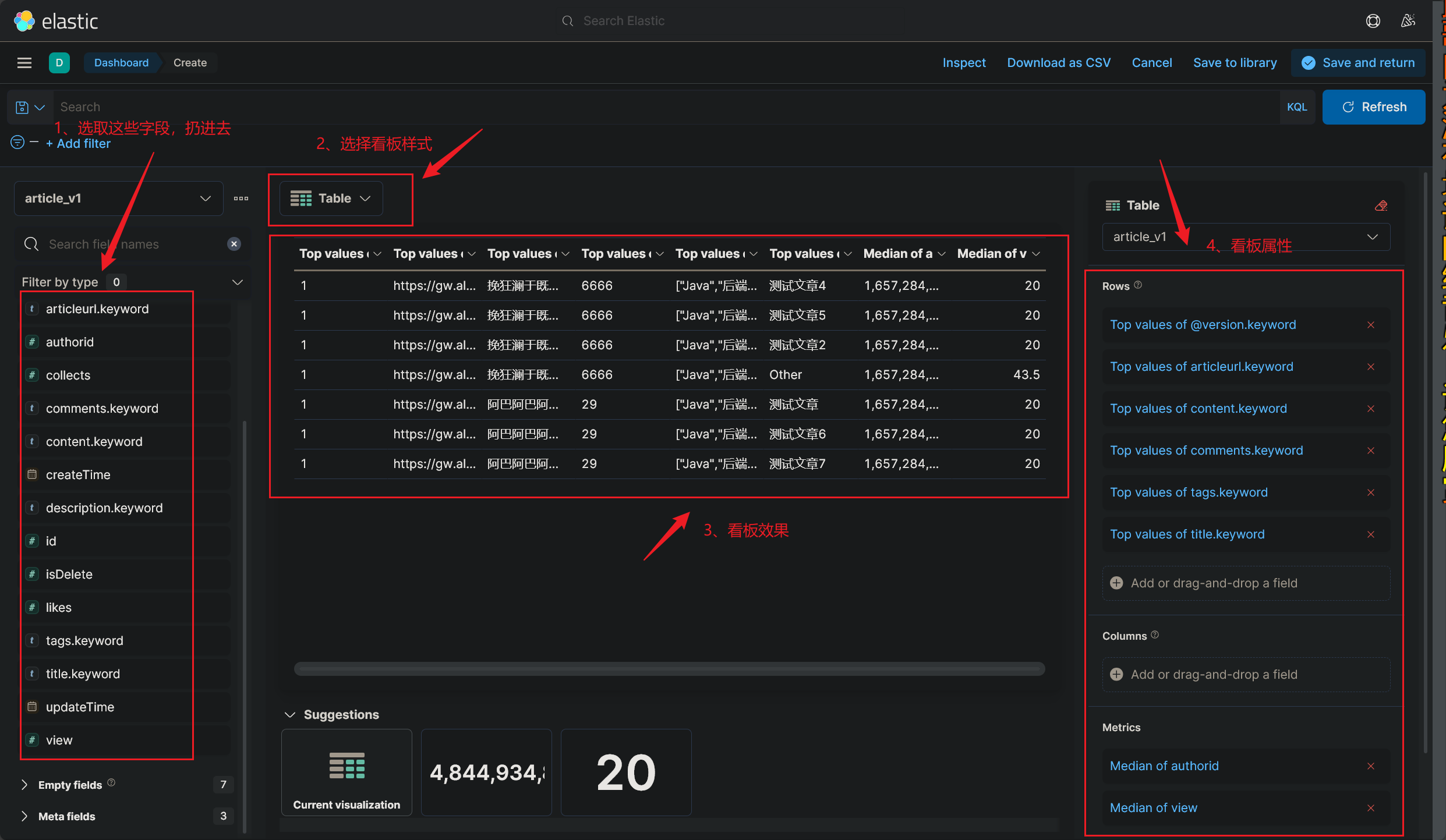Remove Median of authorid metric
Screen dimensions: 1446x840
pos(1371,766)
